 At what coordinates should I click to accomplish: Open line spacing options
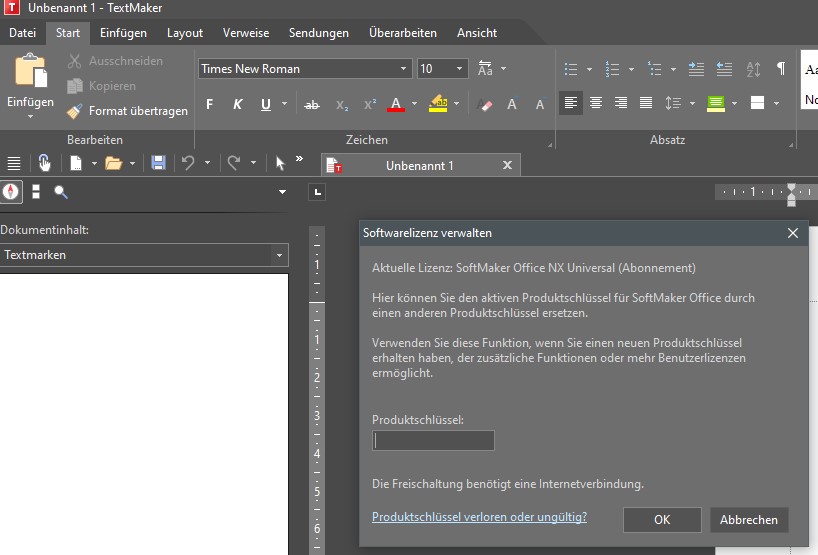(673, 103)
